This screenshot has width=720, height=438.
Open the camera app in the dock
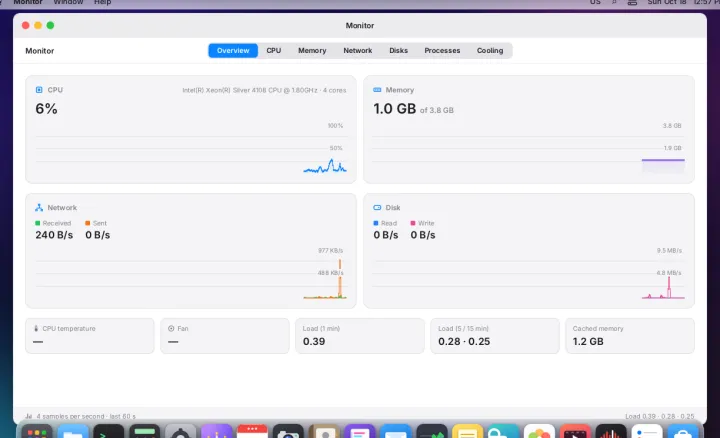point(288,432)
